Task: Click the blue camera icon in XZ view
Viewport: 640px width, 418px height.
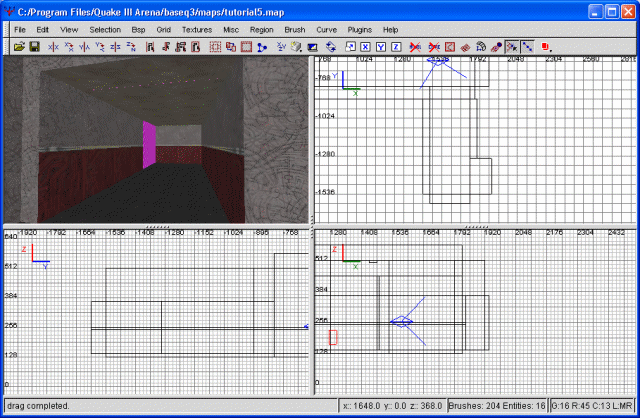Action: click(402, 322)
